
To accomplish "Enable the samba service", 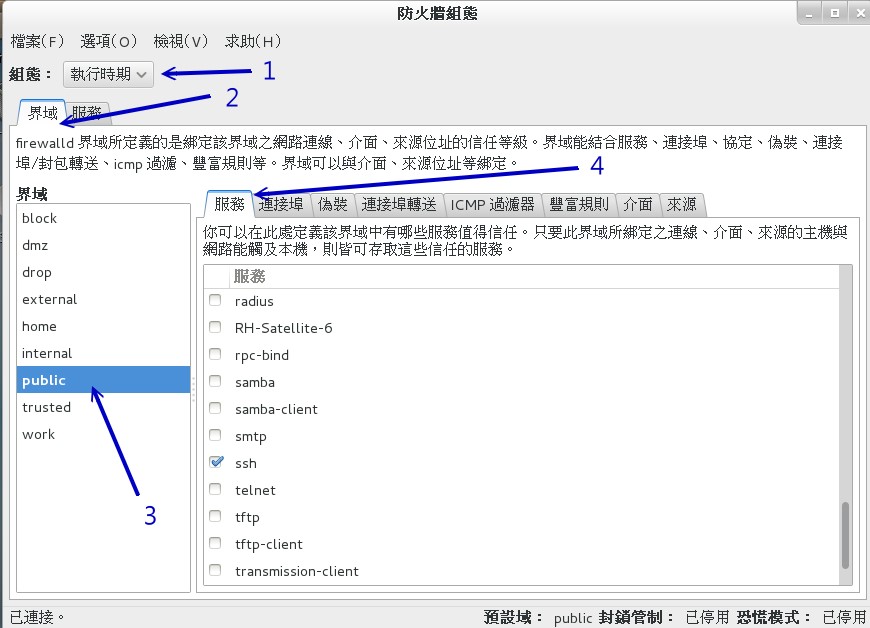I will (x=215, y=382).
